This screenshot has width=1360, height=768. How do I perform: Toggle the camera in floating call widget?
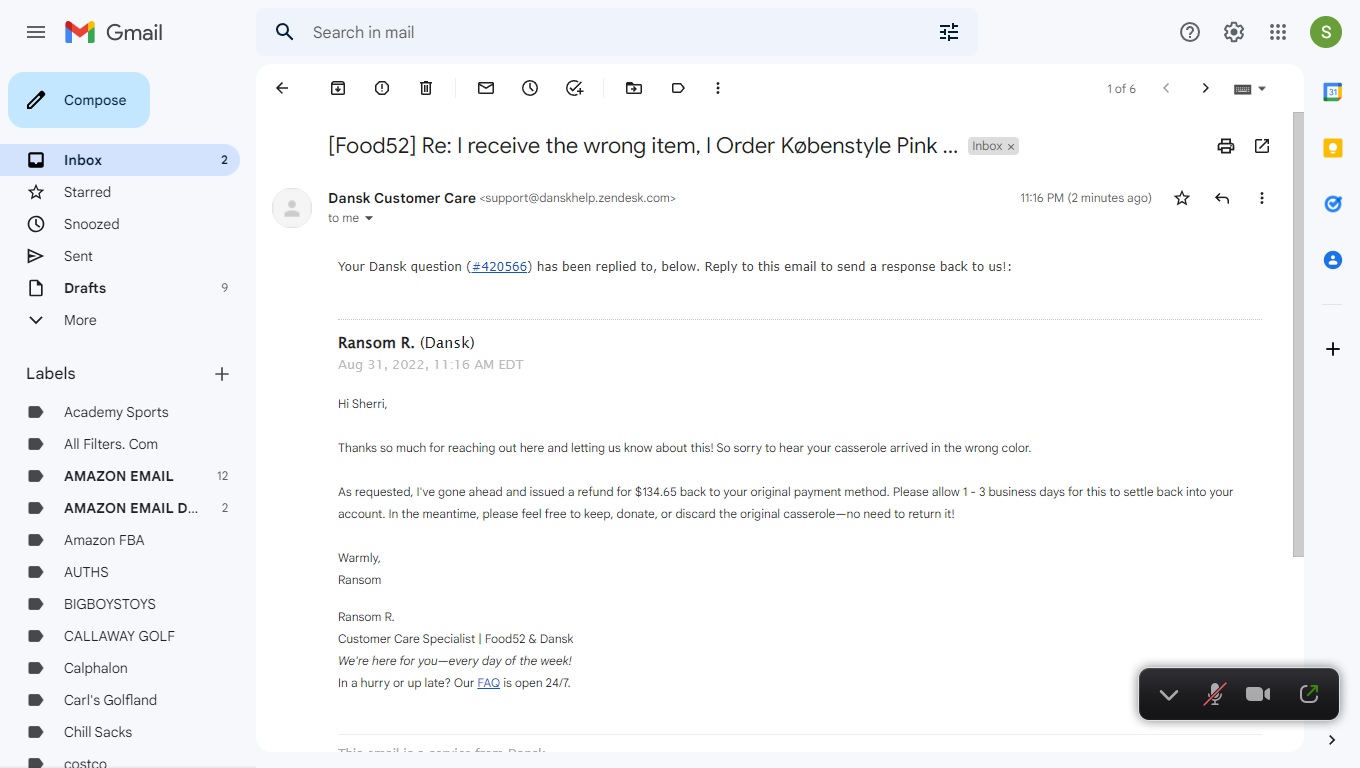[1258, 694]
